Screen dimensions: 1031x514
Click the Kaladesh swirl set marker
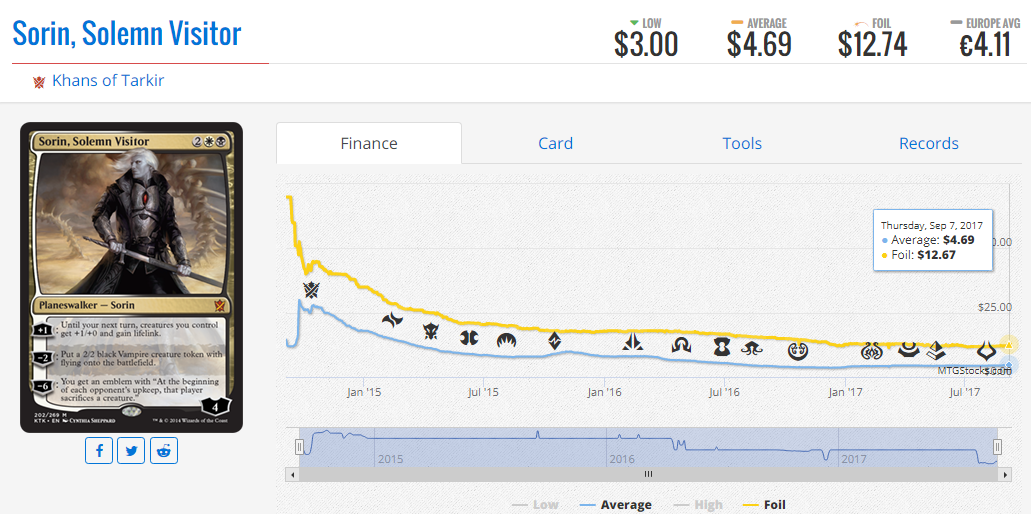[x=798, y=351]
